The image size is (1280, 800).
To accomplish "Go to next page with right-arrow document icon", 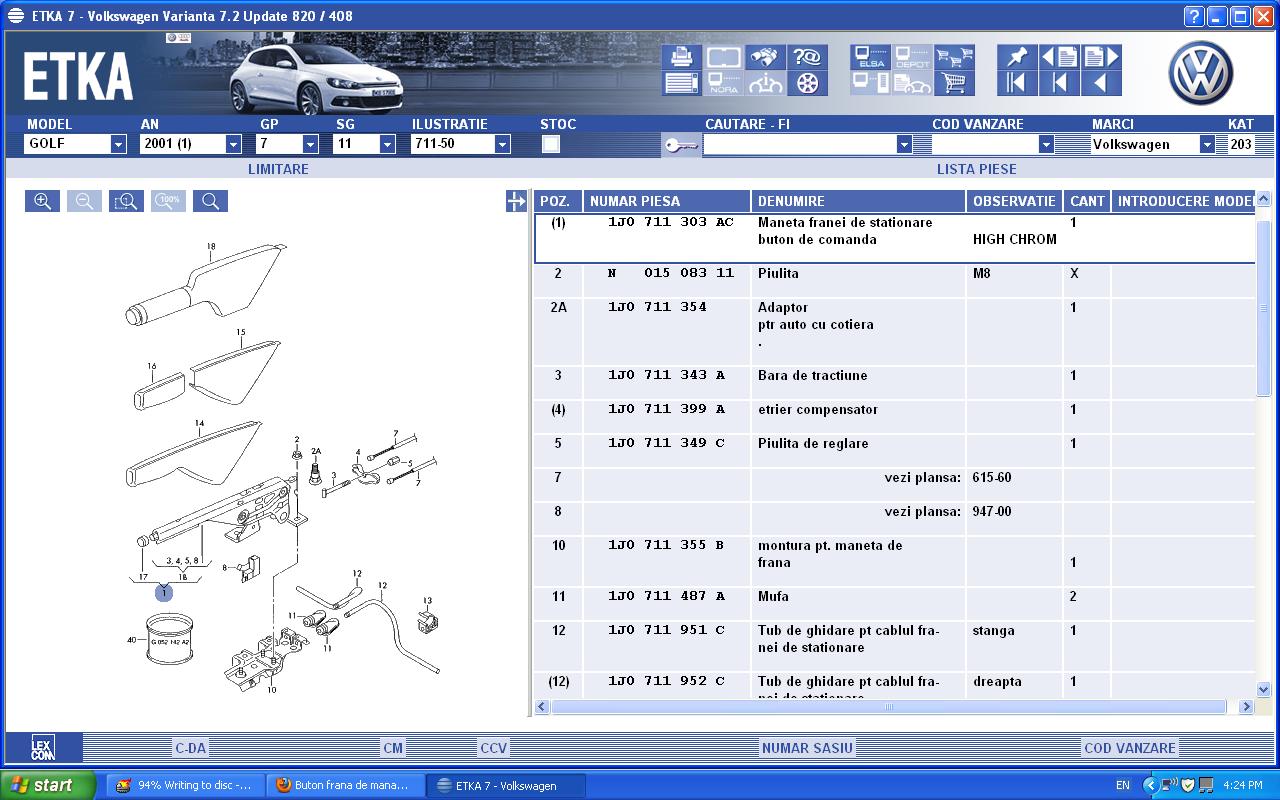I will (x=1101, y=57).
